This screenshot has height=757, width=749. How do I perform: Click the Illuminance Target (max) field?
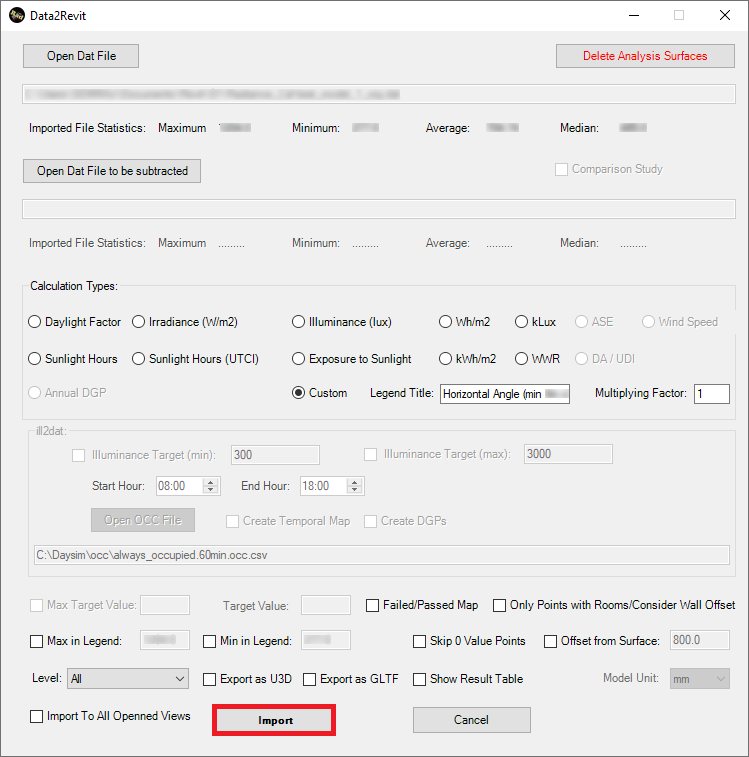[x=568, y=454]
